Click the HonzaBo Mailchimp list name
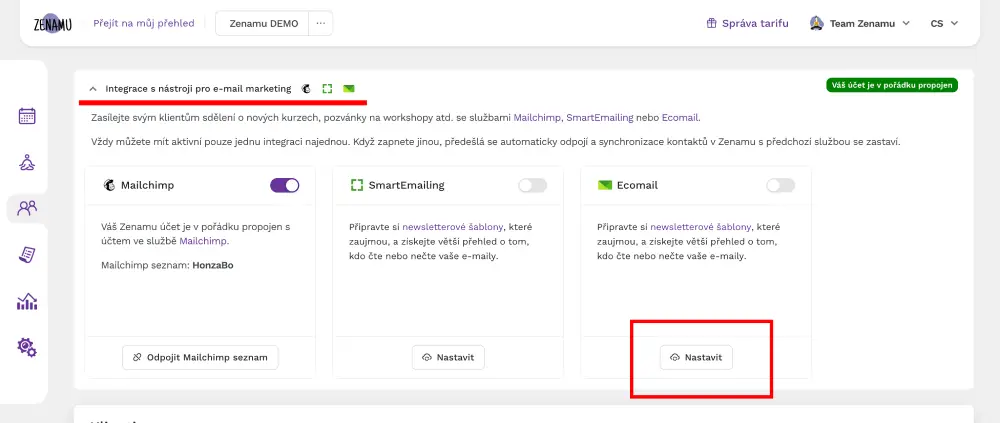1000x423 pixels. point(213,265)
